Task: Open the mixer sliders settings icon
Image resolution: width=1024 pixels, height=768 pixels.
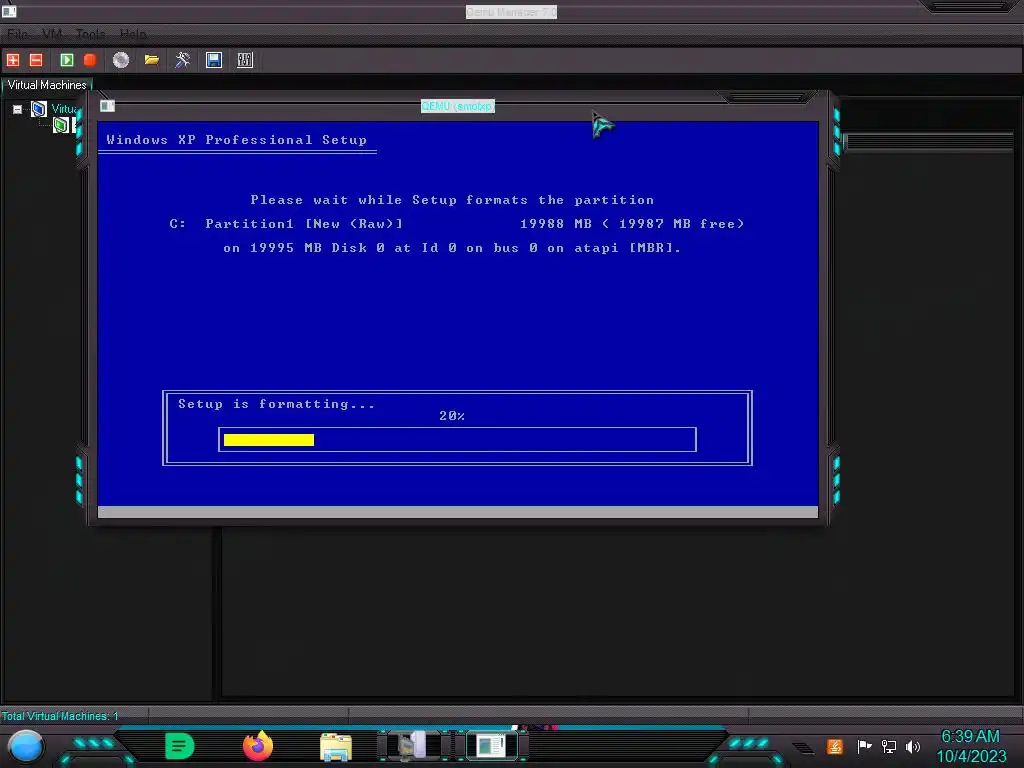Action: [245, 60]
